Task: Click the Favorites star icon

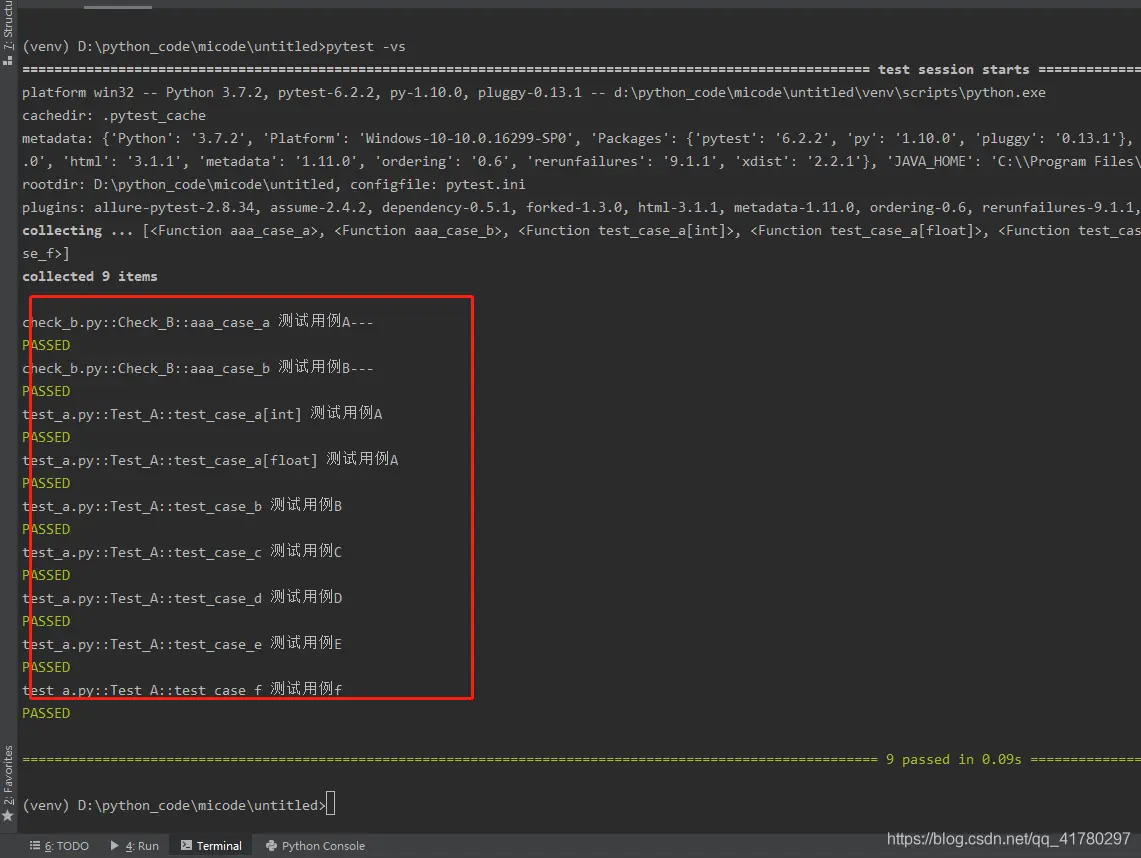Action: tap(8, 816)
